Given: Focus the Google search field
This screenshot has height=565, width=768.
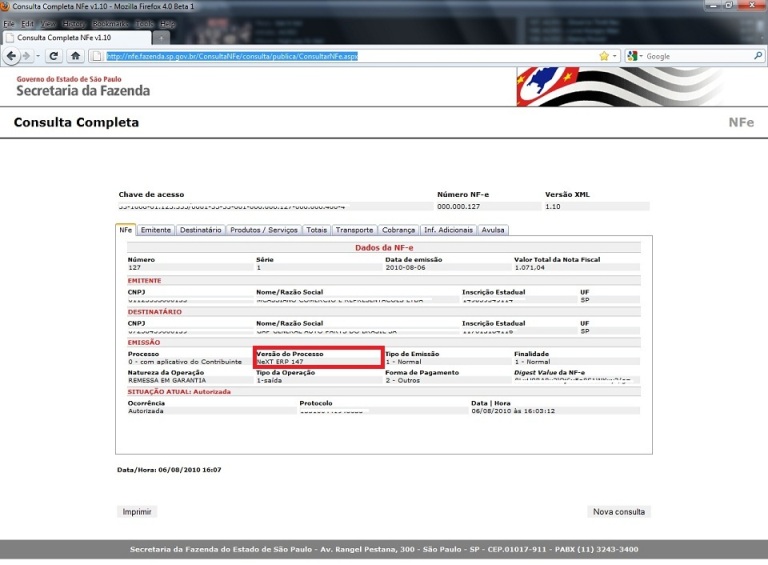Looking at the screenshot, I should pos(698,56).
